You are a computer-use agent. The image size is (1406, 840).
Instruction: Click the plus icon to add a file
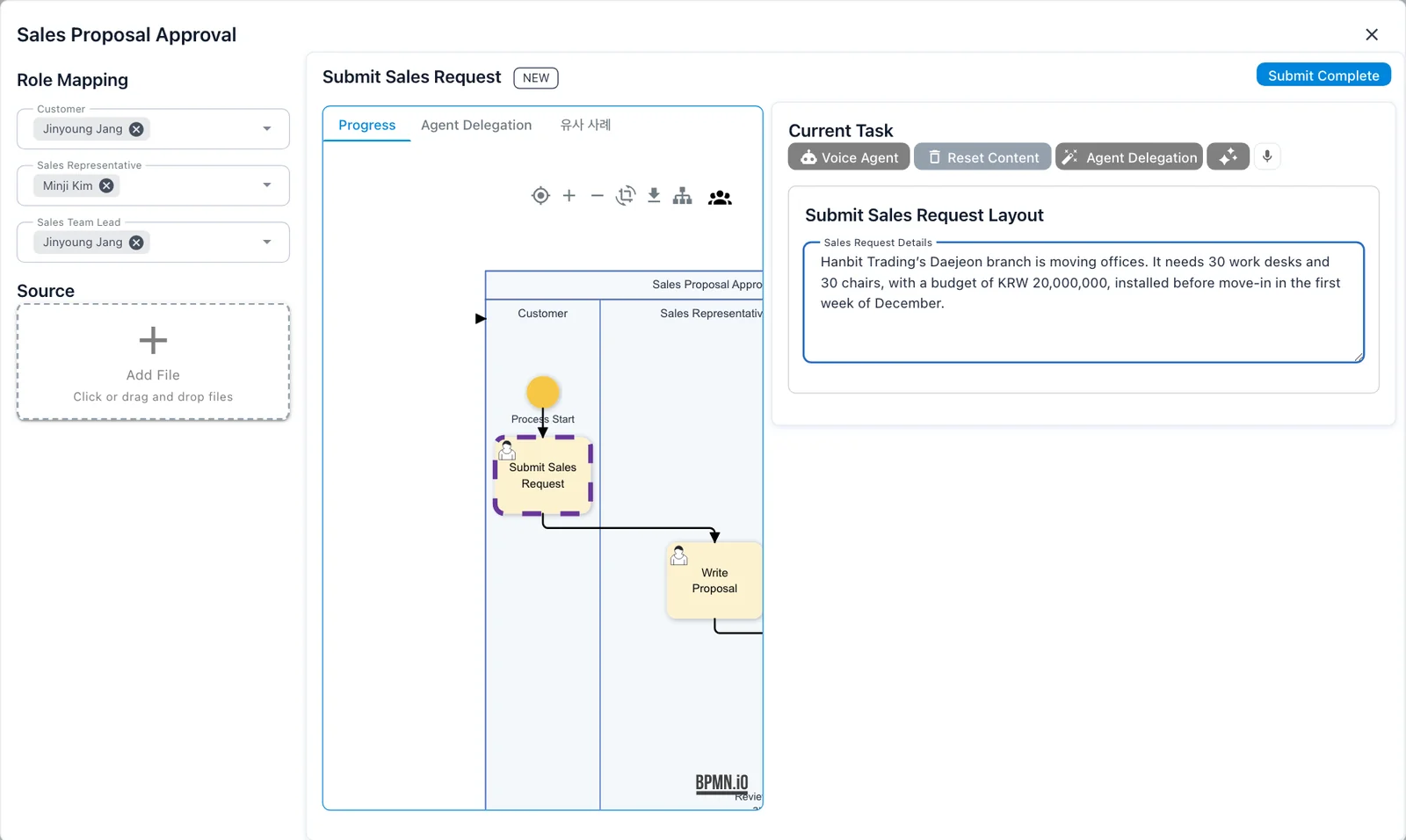tap(153, 340)
